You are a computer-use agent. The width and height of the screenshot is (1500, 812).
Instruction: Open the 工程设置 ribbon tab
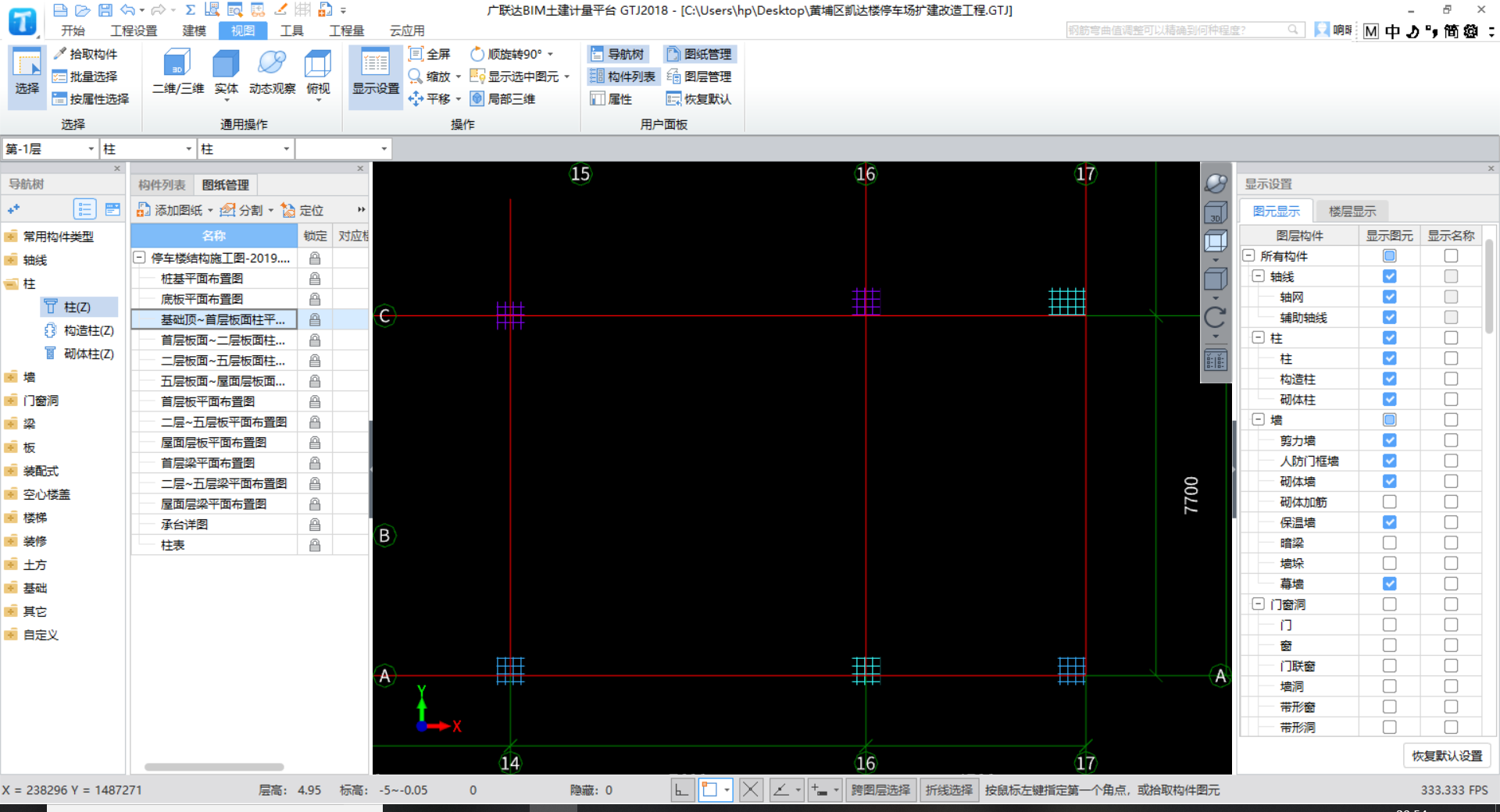click(x=134, y=30)
